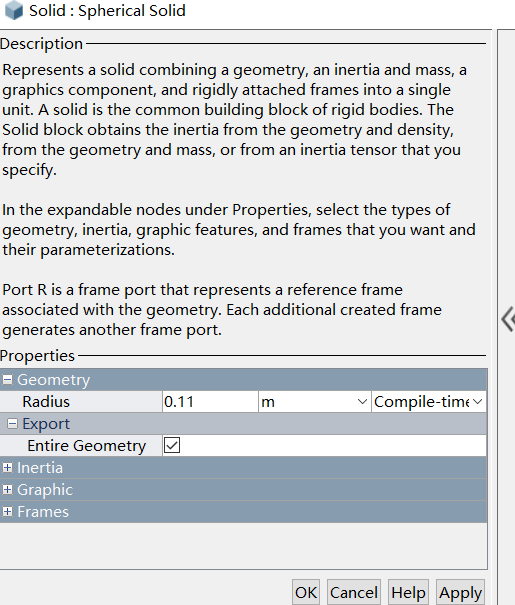Image resolution: width=515 pixels, height=605 pixels.
Task: Open Help for the Solid block
Action: (x=408, y=592)
